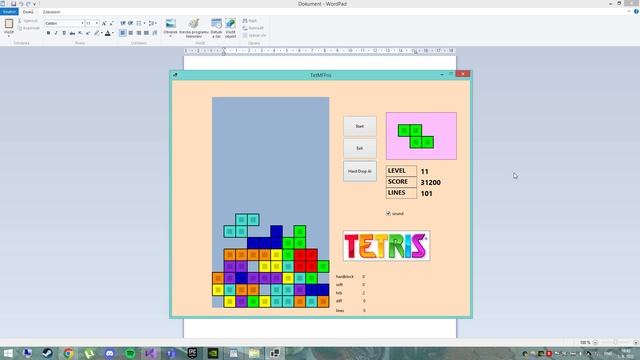Select align text left
Screen dimensions: 640x360
point(123,33)
